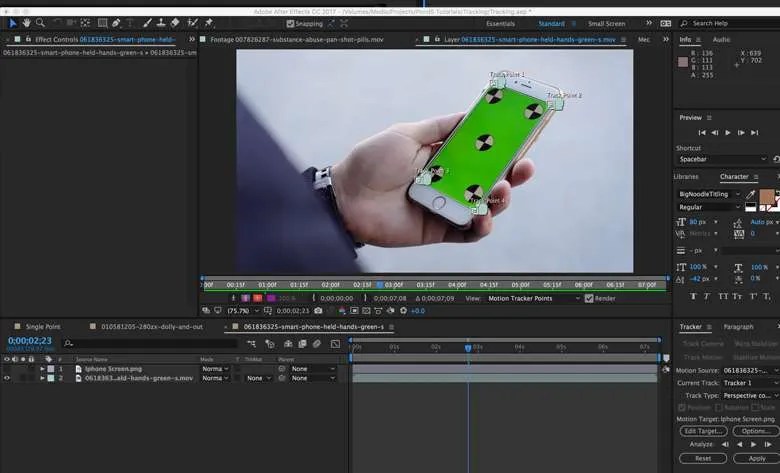Click the Apply button in Tracker
The width and height of the screenshot is (780, 473).
point(757,458)
